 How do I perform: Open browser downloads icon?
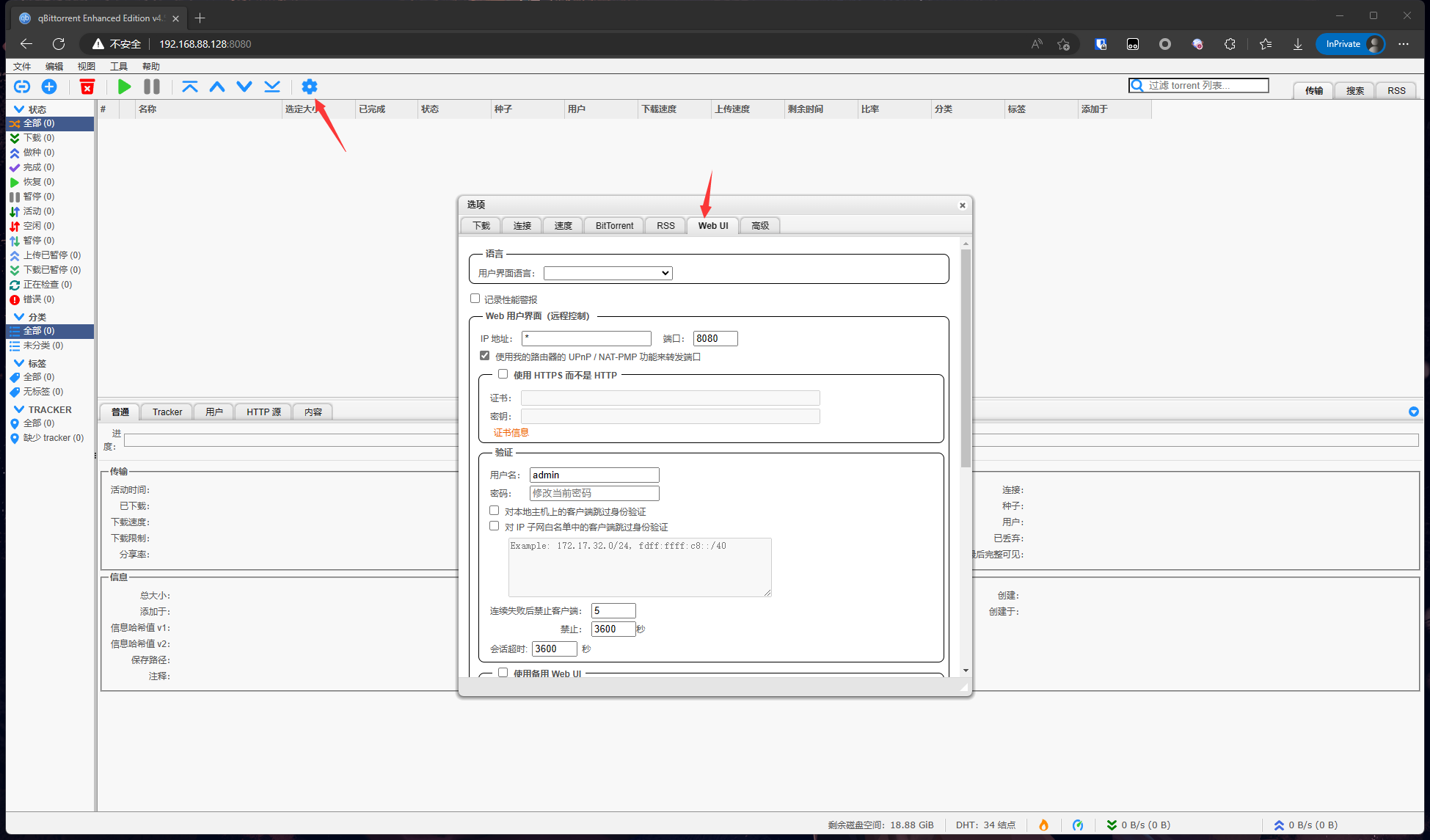click(x=1298, y=44)
